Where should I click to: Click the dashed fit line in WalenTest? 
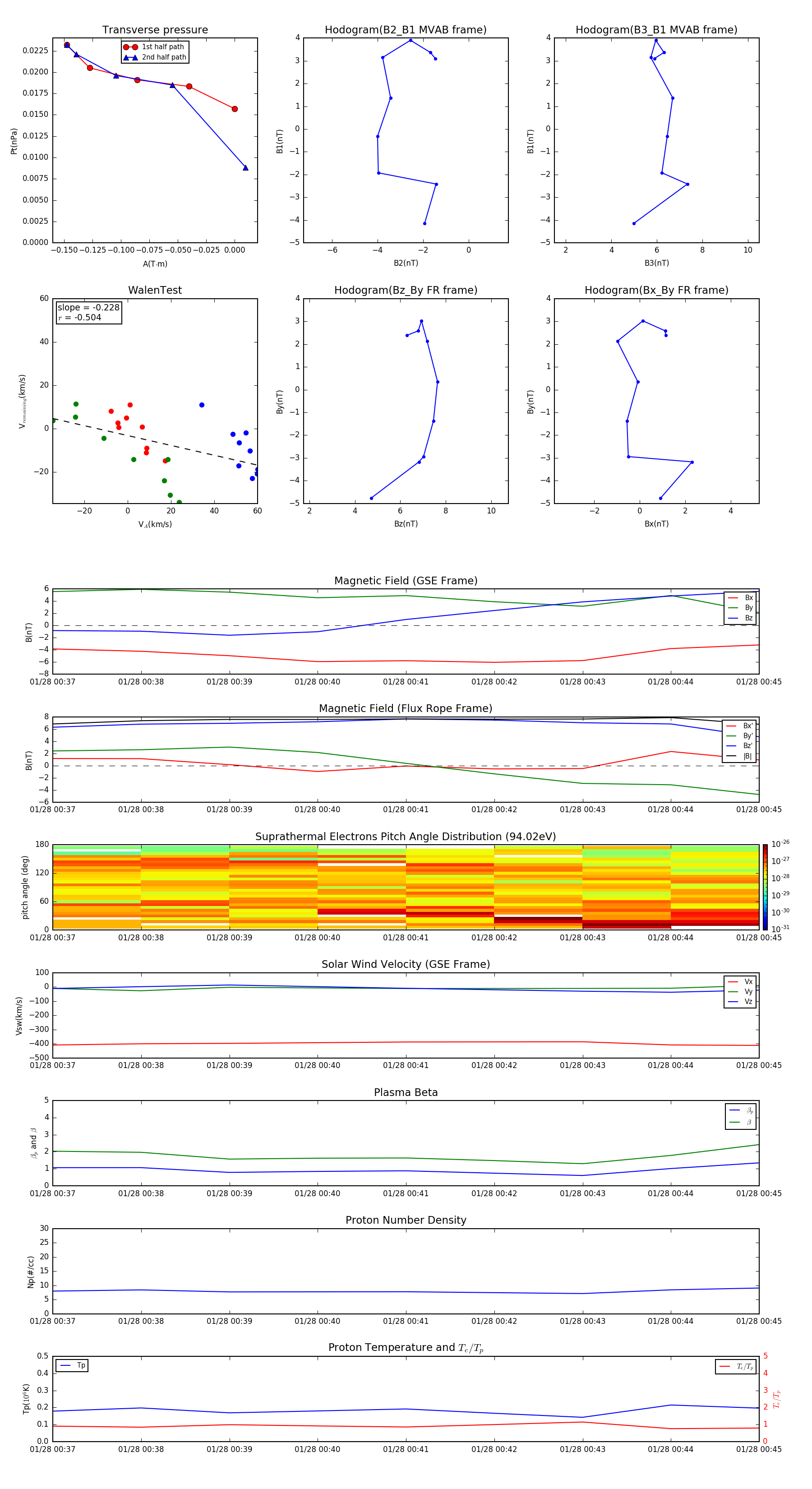155,442
